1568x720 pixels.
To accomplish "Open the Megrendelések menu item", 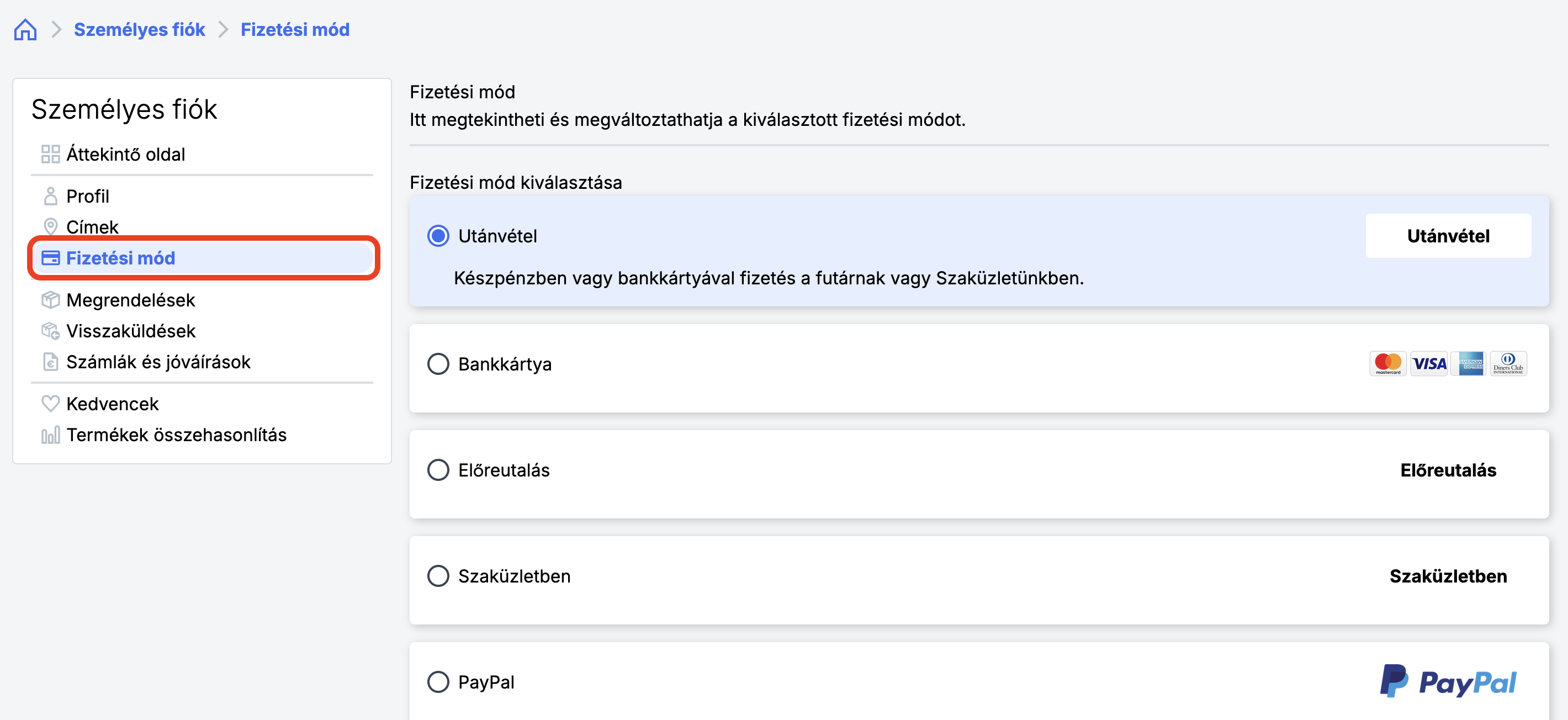I will tap(130, 300).
